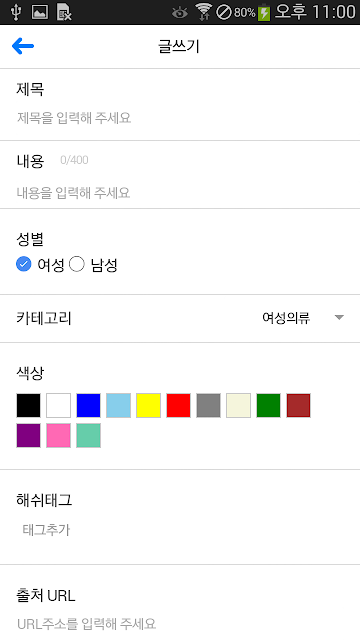Tap the picture notification icon
This screenshot has height=640, width=360.
pyautogui.click(x=40, y=12)
